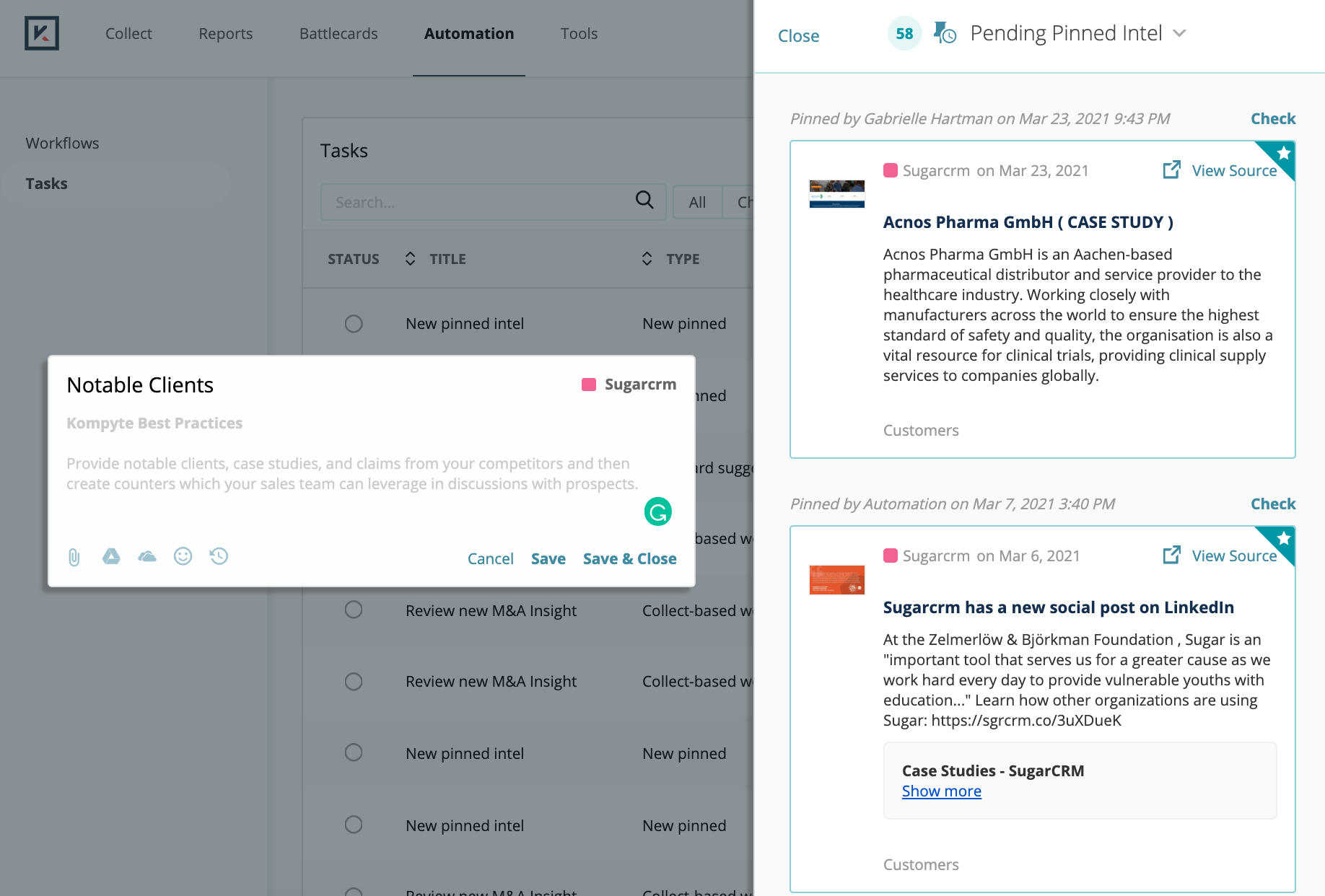Image resolution: width=1325 pixels, height=896 pixels.
Task: Open Sugarcrm new social post title
Action: coord(1059,607)
